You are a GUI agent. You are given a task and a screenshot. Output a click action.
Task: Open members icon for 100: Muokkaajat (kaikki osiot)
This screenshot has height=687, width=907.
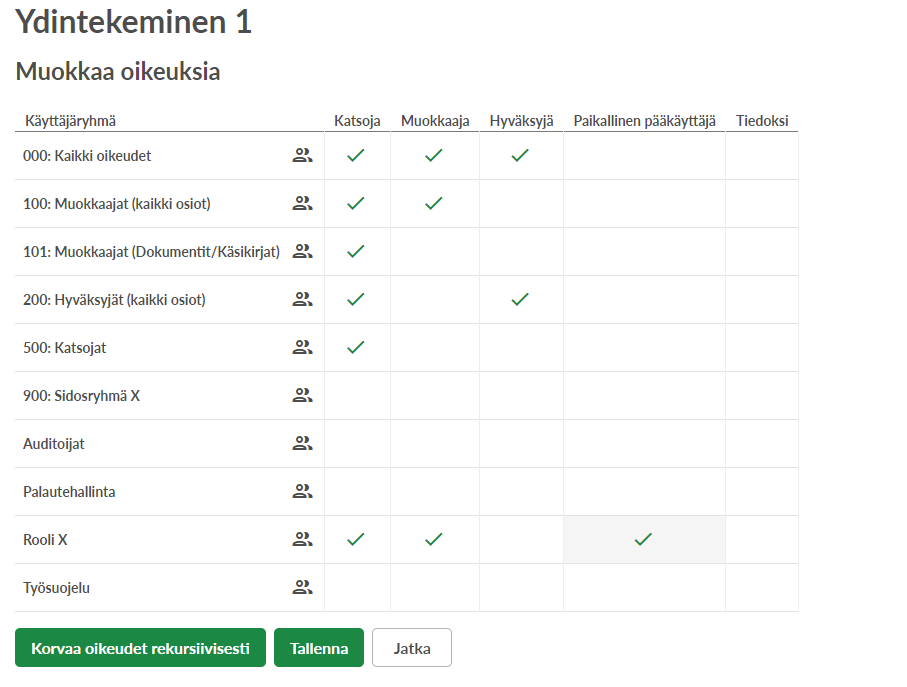coord(302,203)
